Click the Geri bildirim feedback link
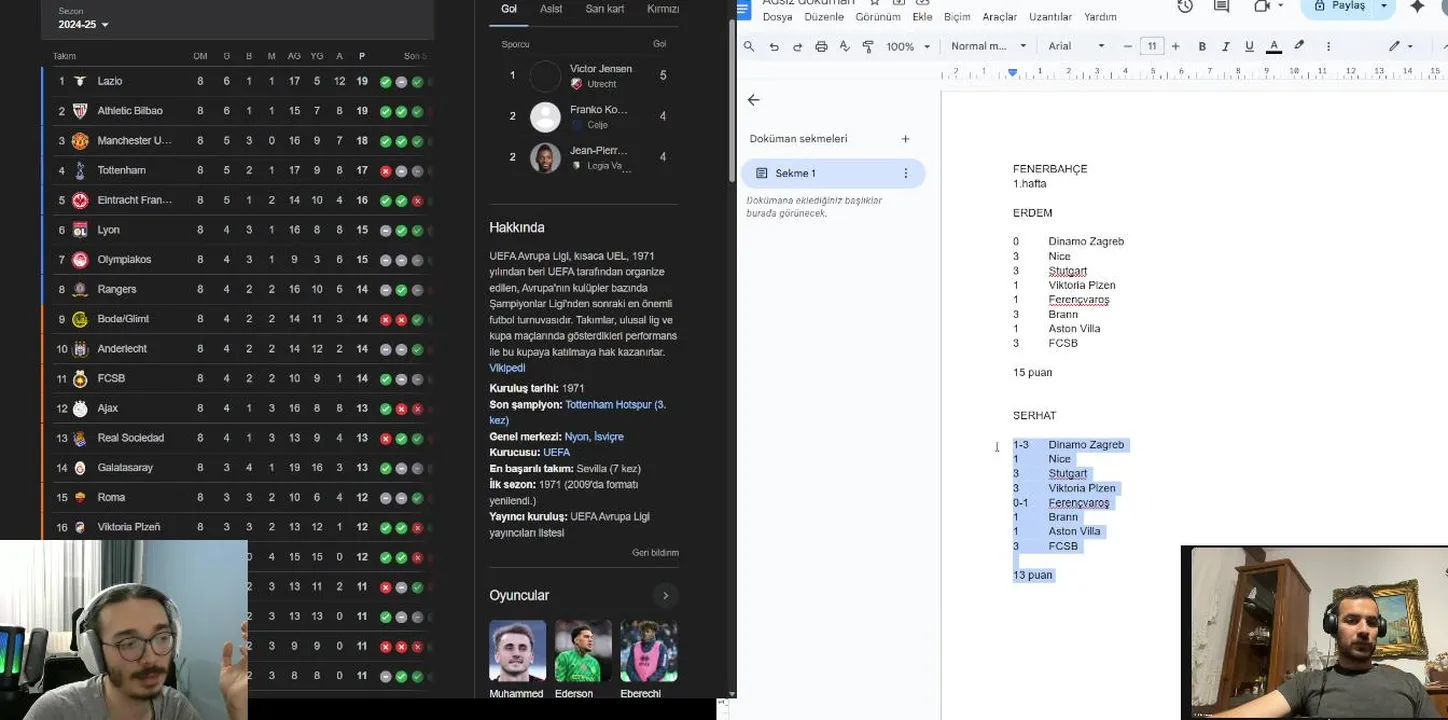 tap(655, 553)
